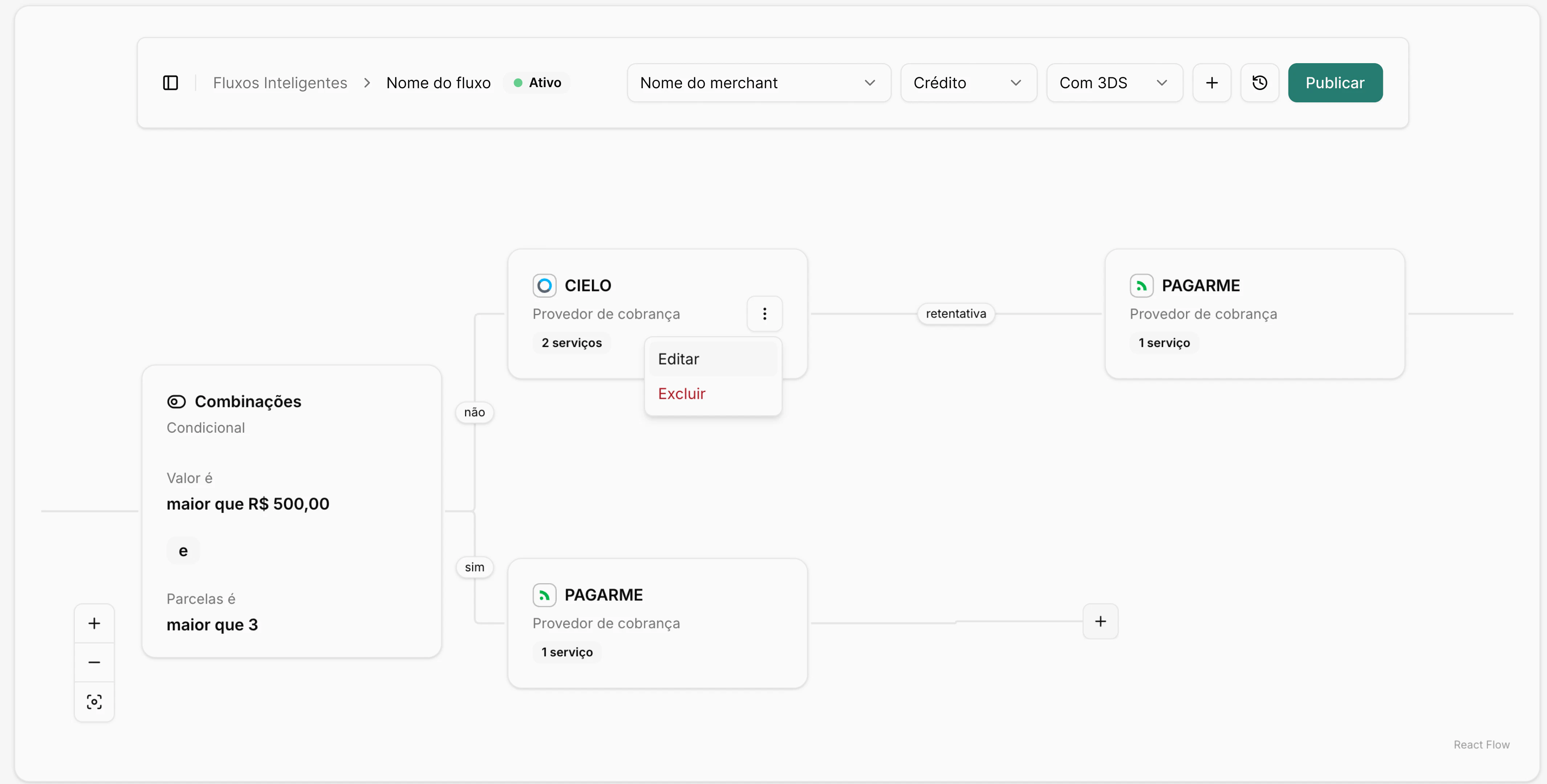Click the "maior que 3" condition
This screenshot has height=784, width=1547.
tap(212, 625)
